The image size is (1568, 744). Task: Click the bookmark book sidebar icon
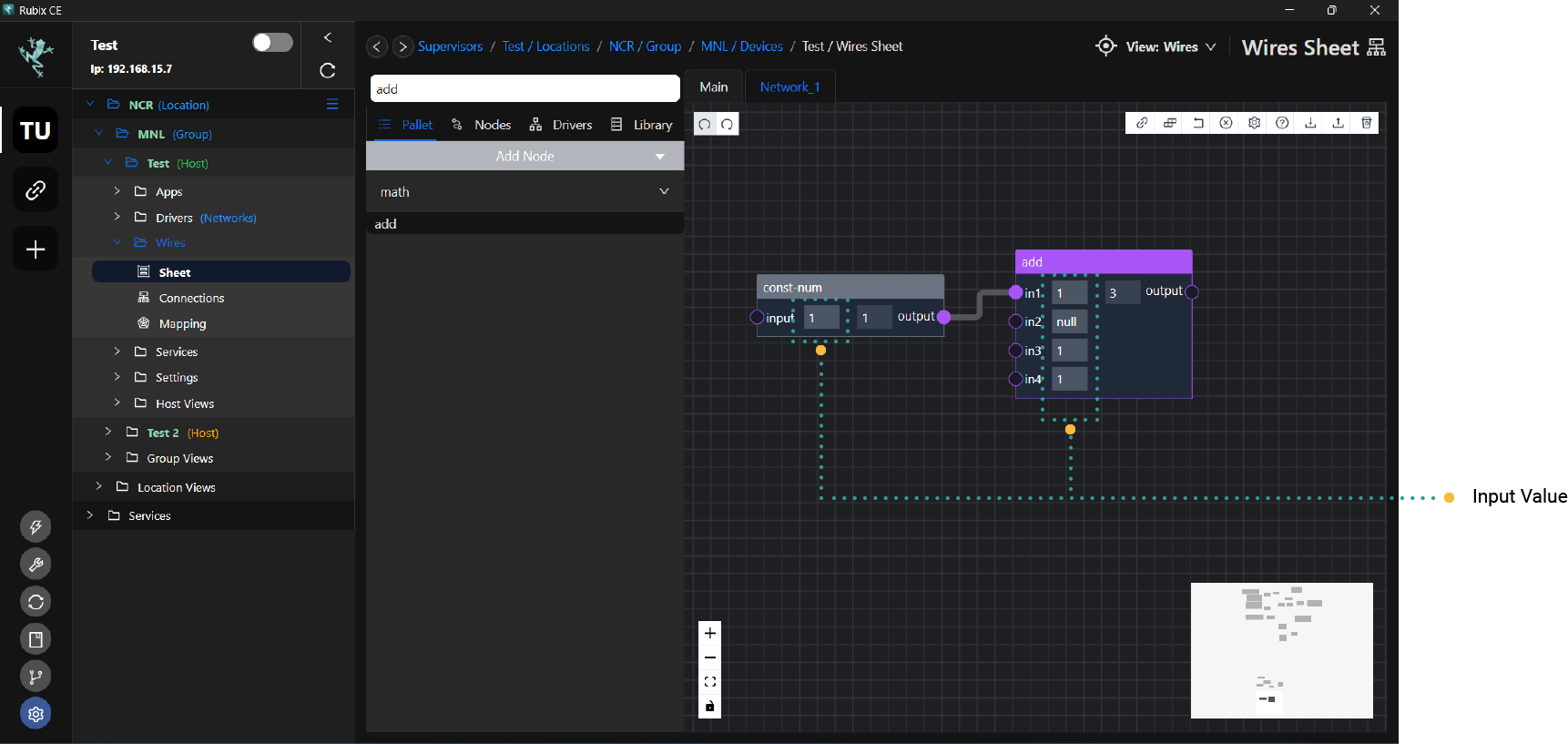pyautogui.click(x=36, y=639)
